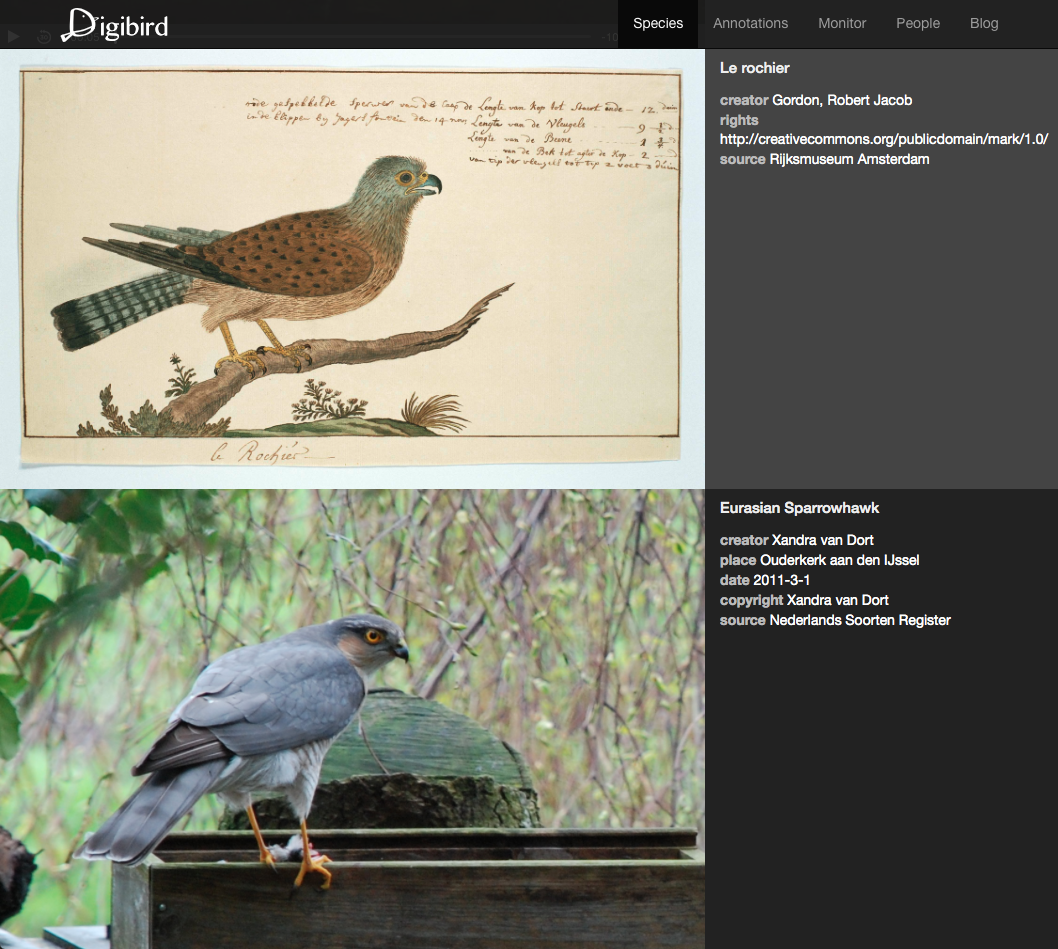The width and height of the screenshot is (1058, 949).
Task: Switch to the Annotations tab
Action: point(750,24)
